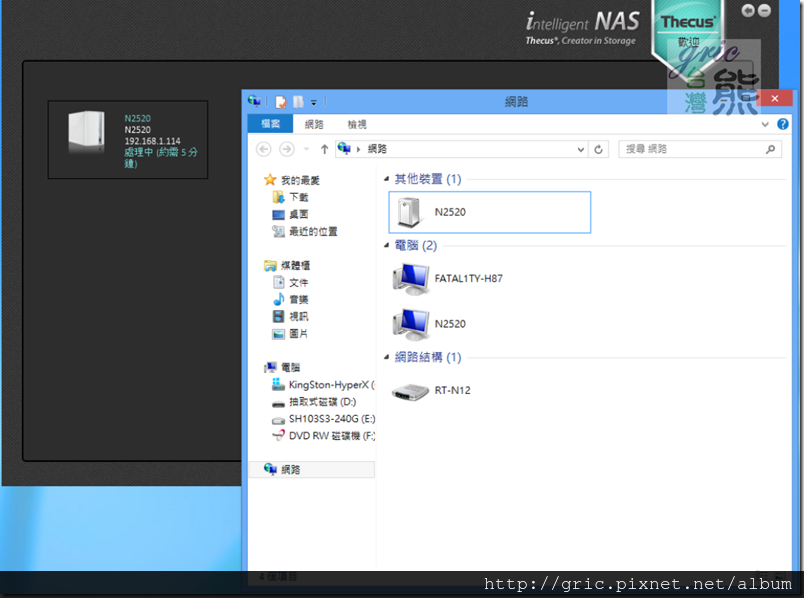804x598 pixels.
Task: Expand breadcrumb arrow before 網路
Action: tap(358, 149)
